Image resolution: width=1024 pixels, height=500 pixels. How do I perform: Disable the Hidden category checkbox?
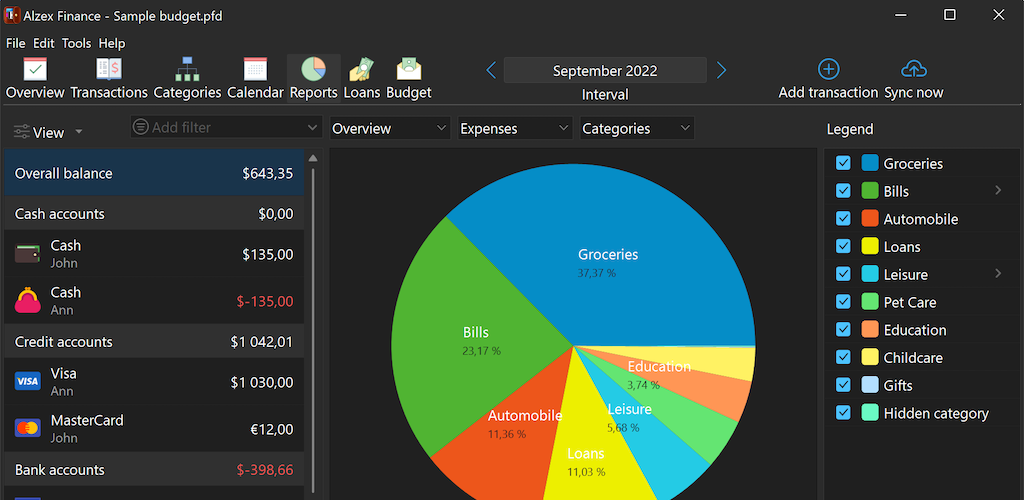click(843, 413)
